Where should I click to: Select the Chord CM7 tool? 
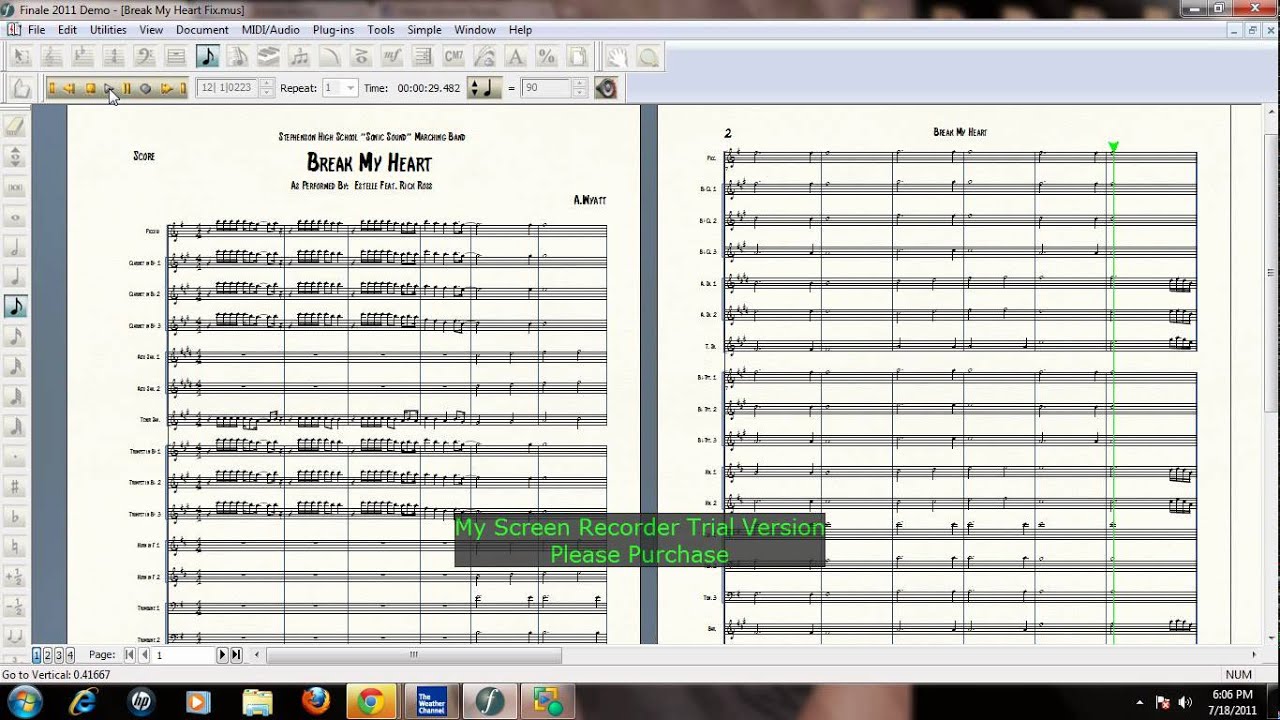click(x=454, y=56)
